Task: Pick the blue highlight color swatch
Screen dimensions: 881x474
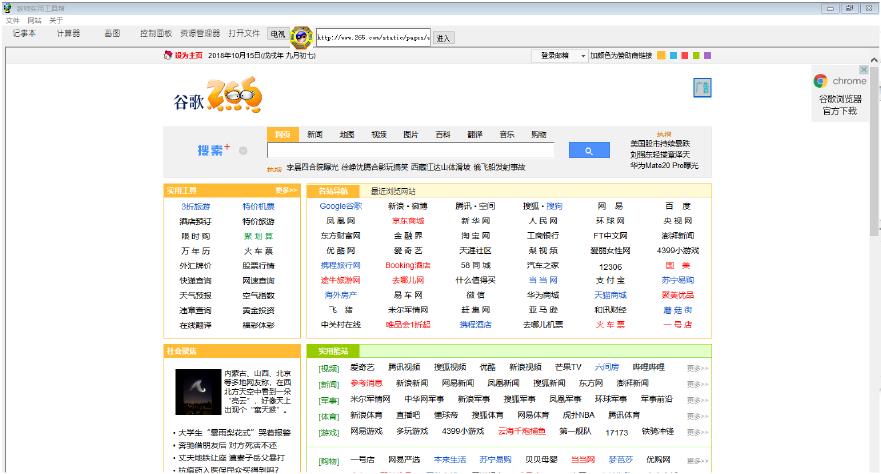Action: [673, 56]
